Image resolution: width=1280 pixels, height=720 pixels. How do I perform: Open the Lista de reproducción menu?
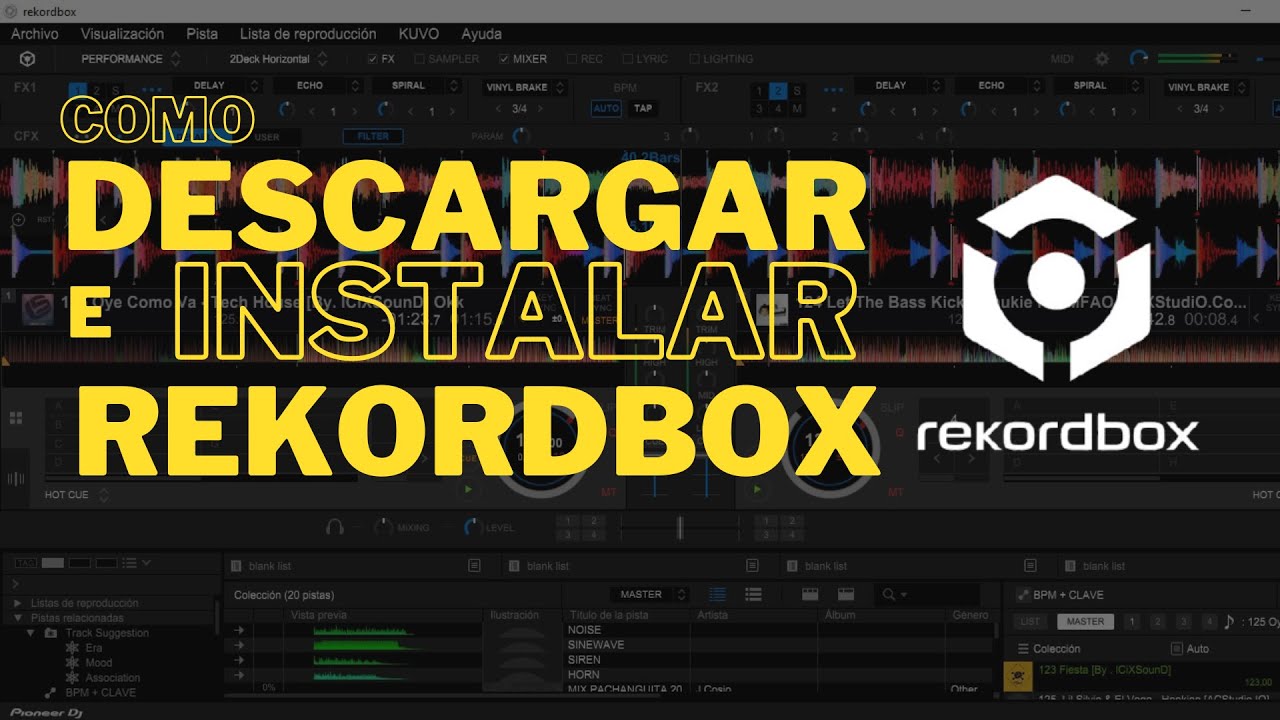[308, 34]
